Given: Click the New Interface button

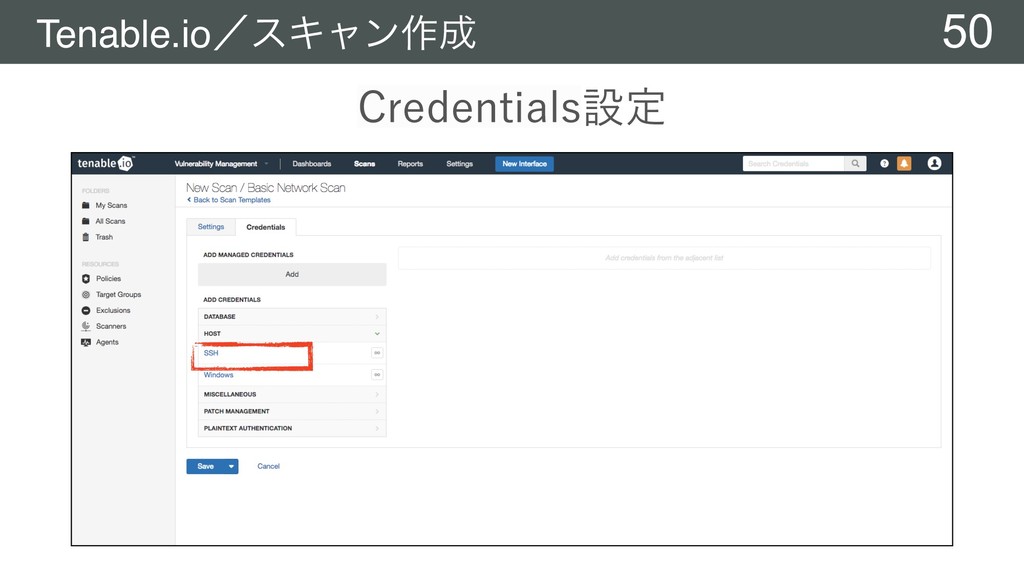Looking at the screenshot, I should pyautogui.click(x=524, y=164).
